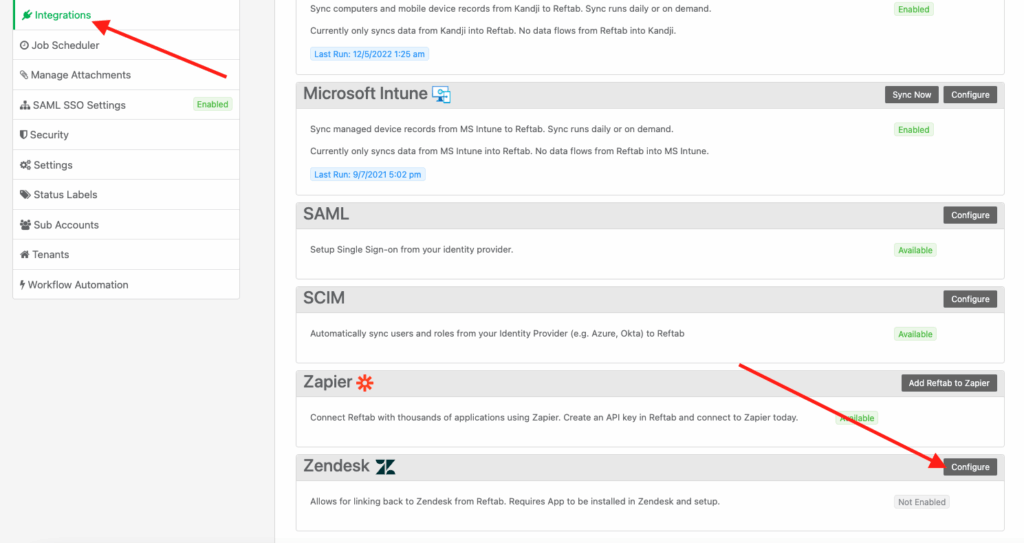Click the SAML section heading
The image size is (1024, 543).
pos(326,214)
